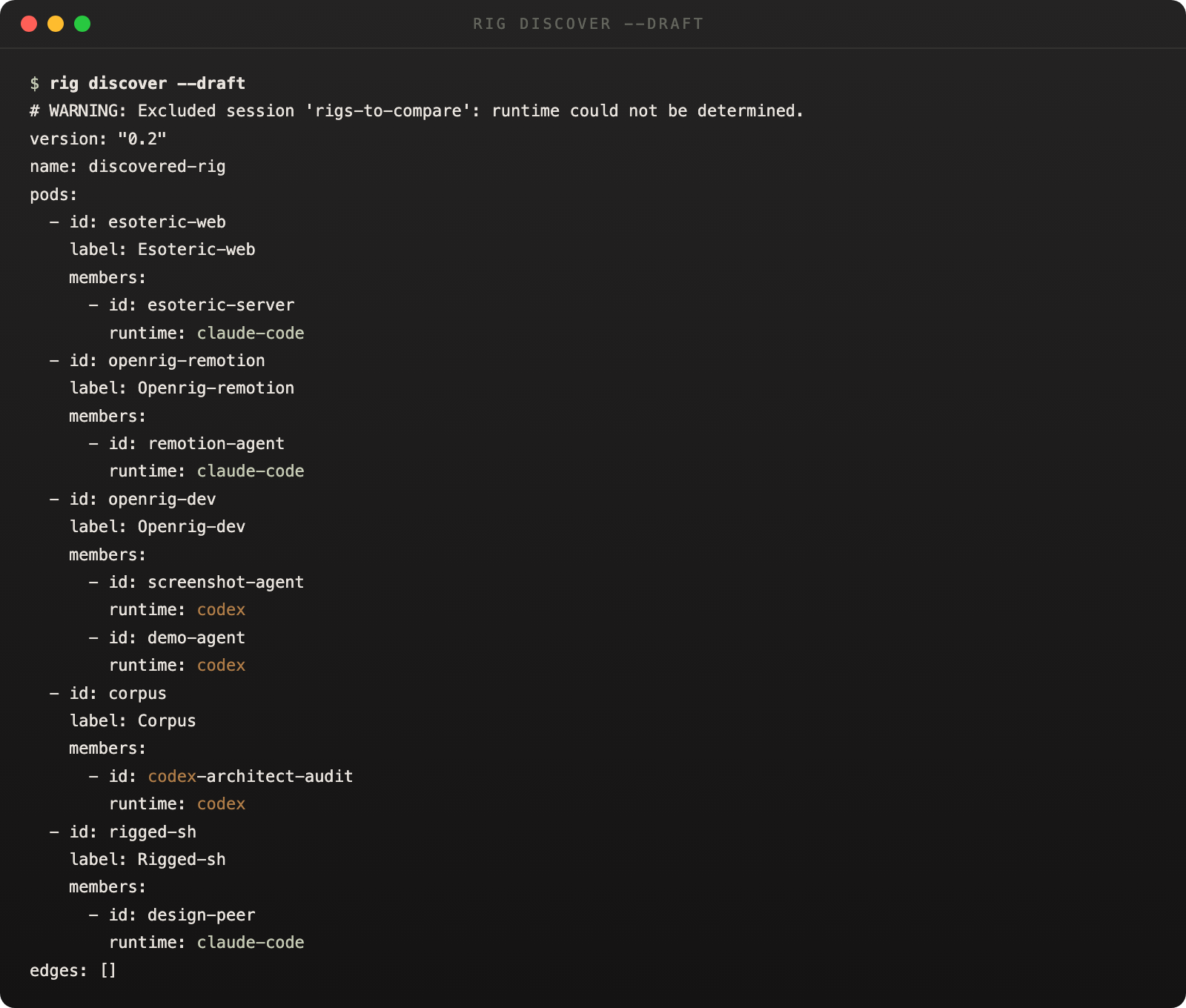1186x1008 pixels.
Task: Click runtime codex under screenshot-agent
Action: [177, 609]
